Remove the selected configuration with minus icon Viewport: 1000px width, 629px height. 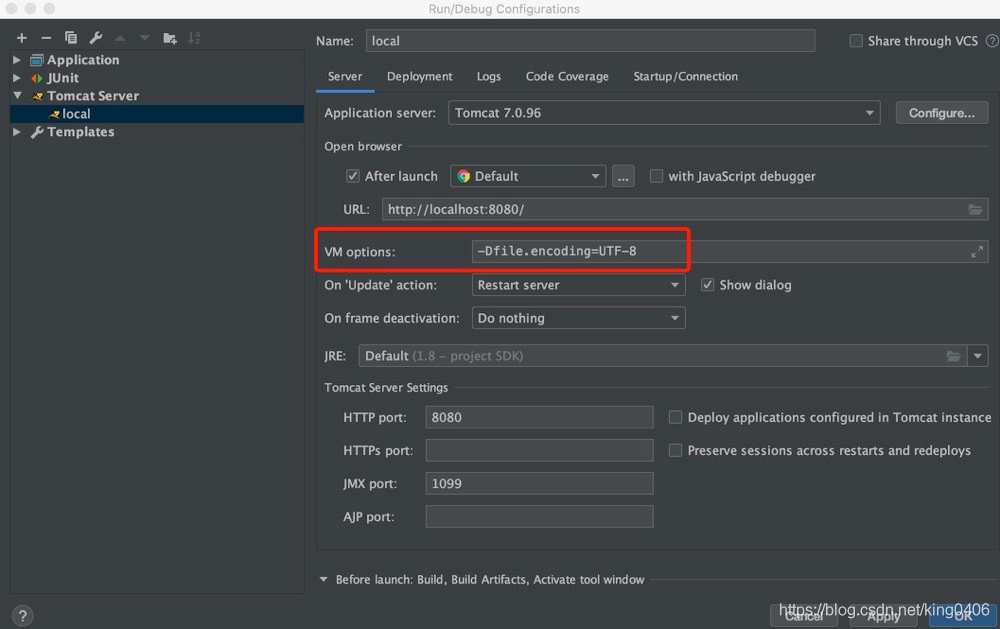point(46,38)
